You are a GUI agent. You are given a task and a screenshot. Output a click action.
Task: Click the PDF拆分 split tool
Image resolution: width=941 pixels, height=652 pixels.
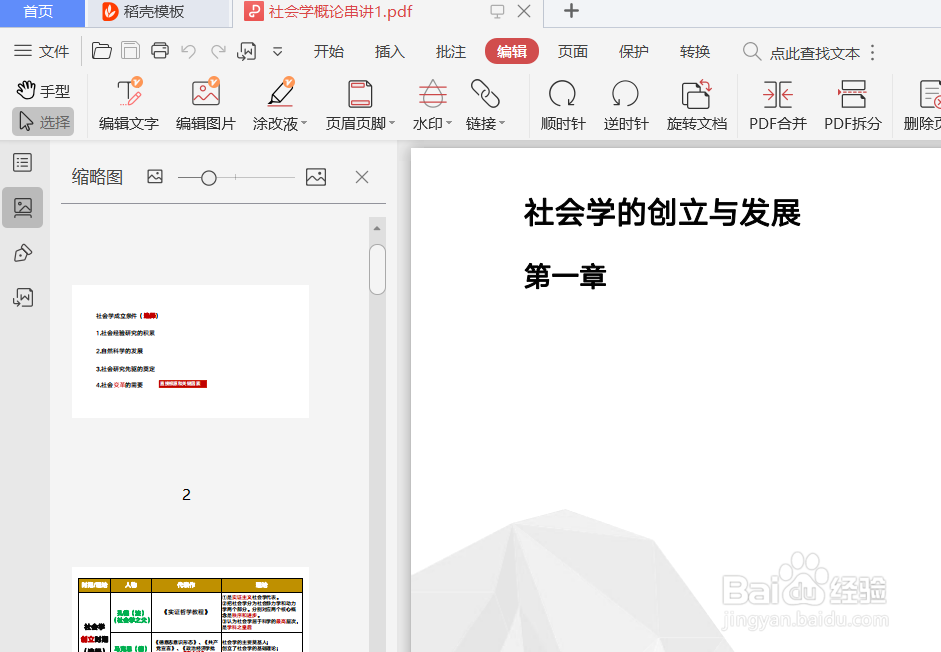pos(852,104)
